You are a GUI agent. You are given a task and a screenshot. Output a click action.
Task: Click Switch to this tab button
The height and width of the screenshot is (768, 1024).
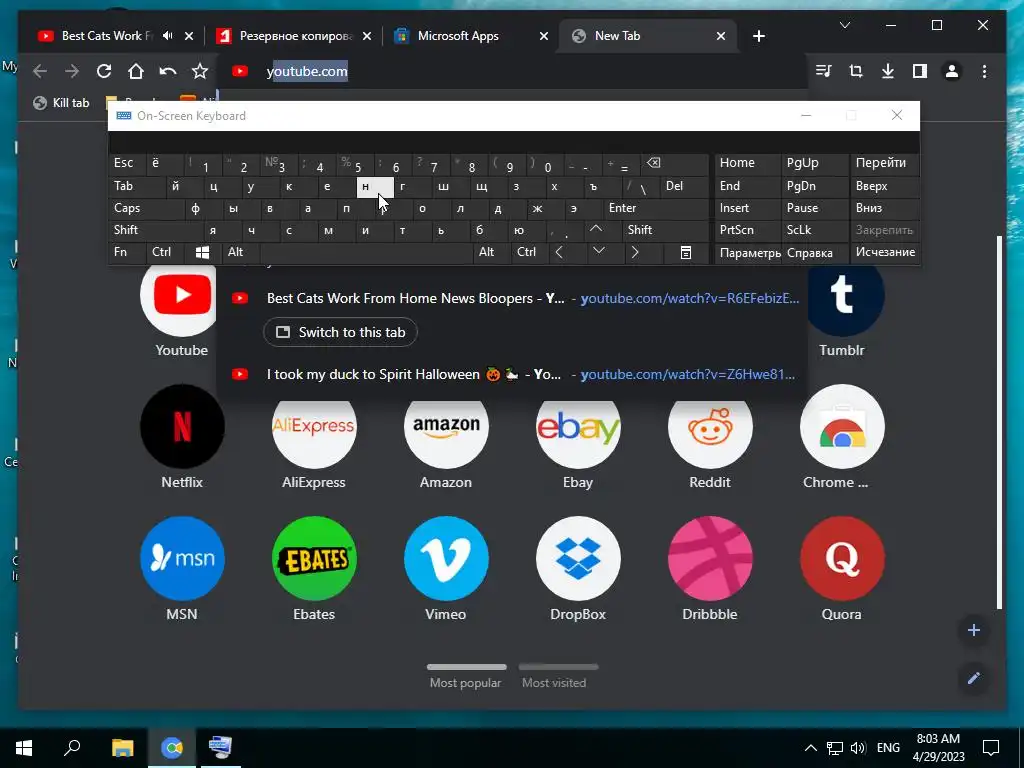(x=340, y=332)
